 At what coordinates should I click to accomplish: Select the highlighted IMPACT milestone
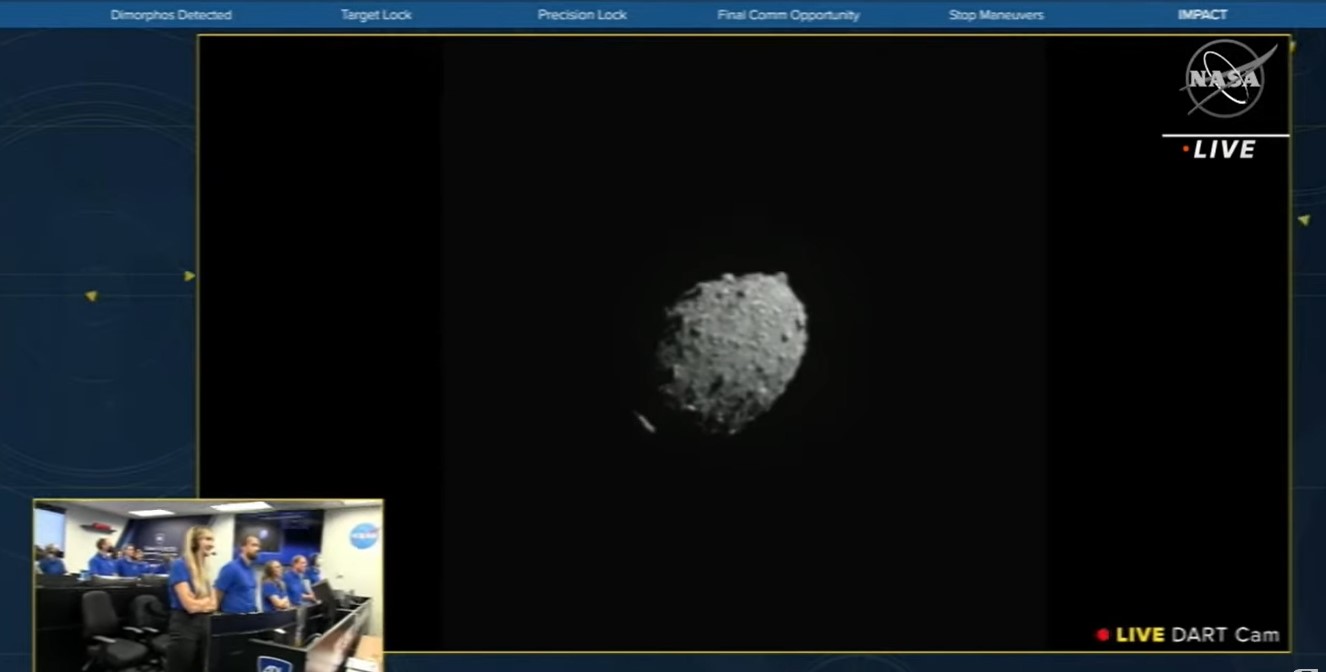pos(1202,15)
